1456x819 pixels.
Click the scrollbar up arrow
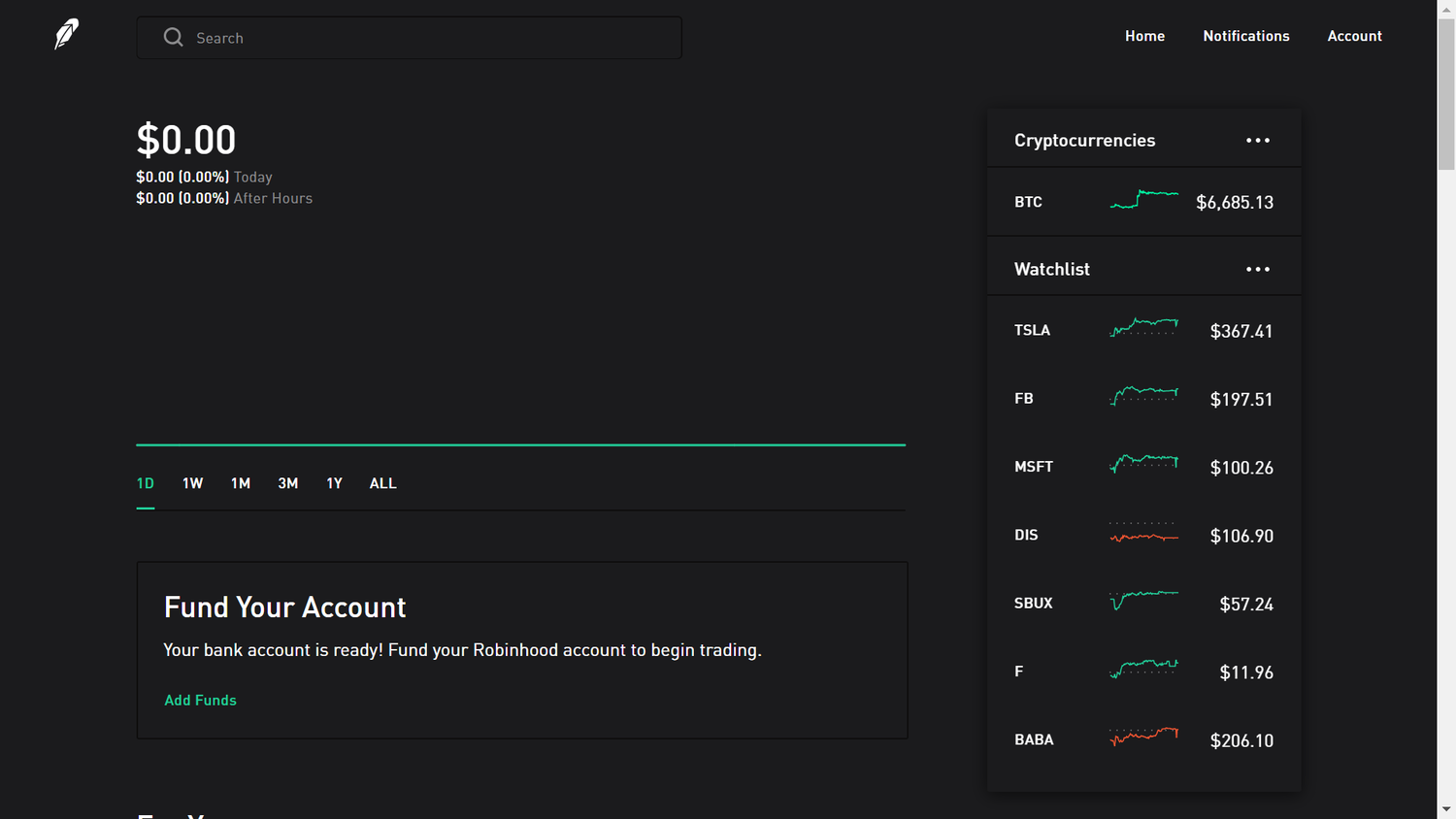1446,8
